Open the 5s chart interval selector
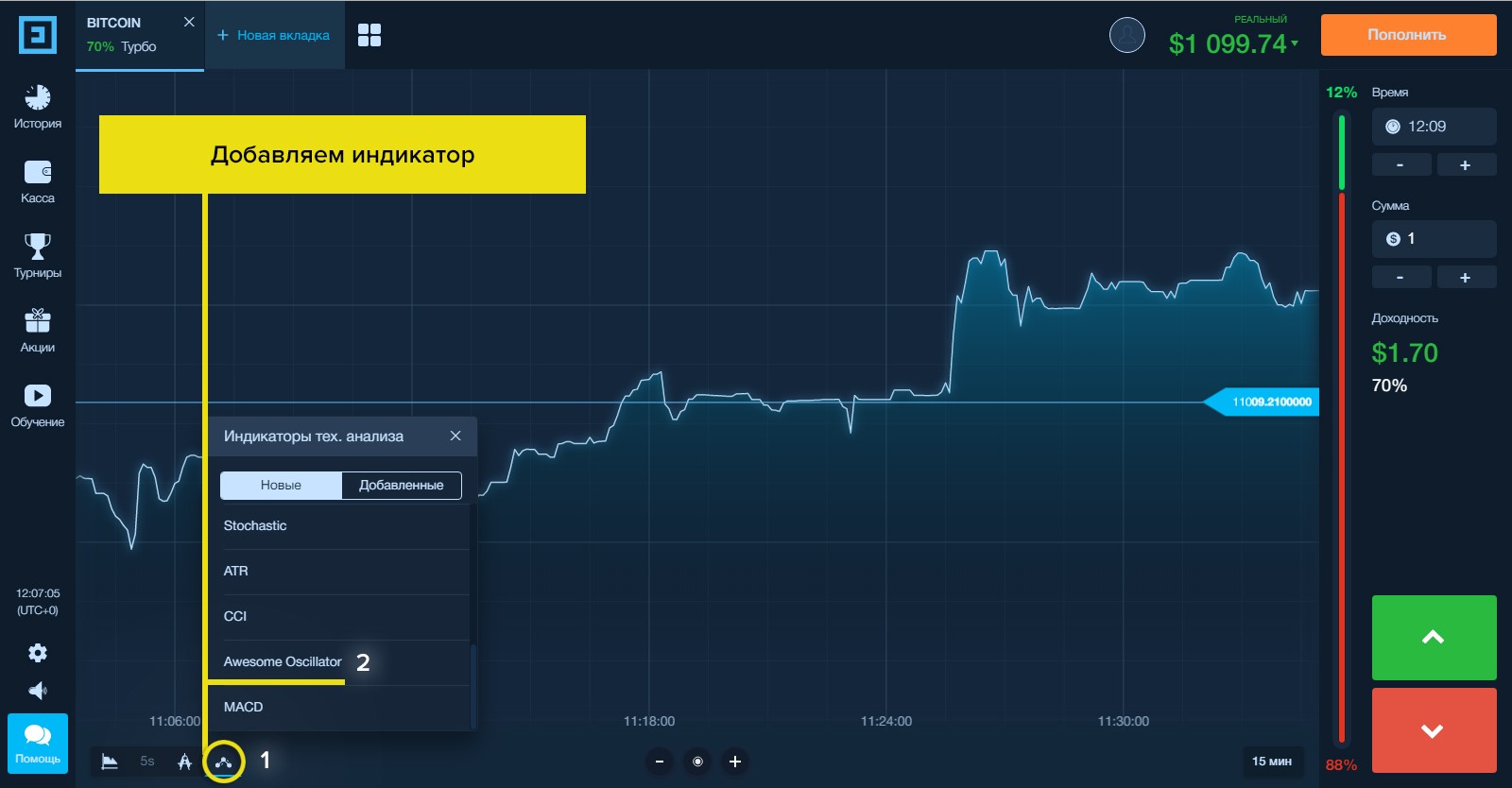Viewport: 1512px width, 788px height. tap(147, 762)
